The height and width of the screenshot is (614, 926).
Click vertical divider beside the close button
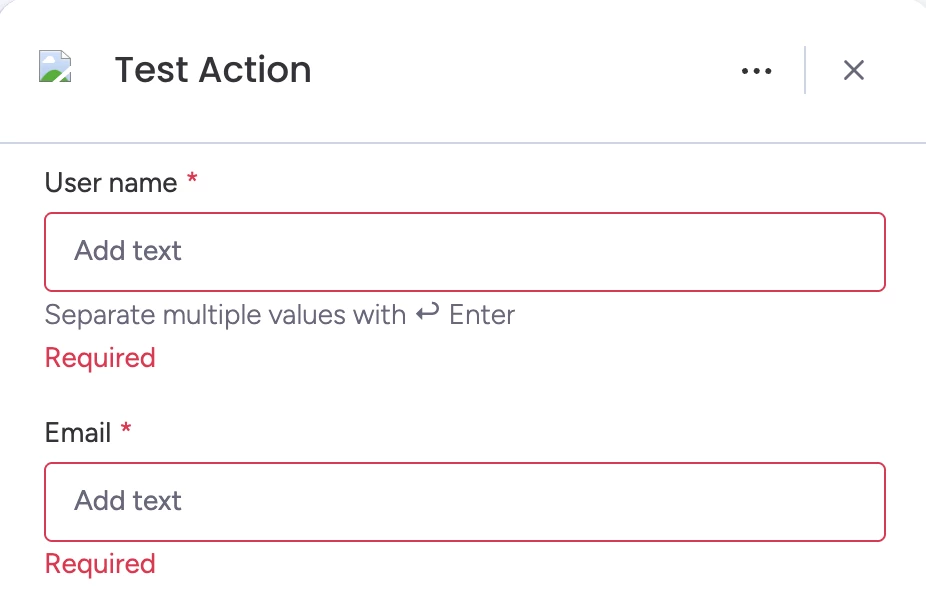(805, 70)
